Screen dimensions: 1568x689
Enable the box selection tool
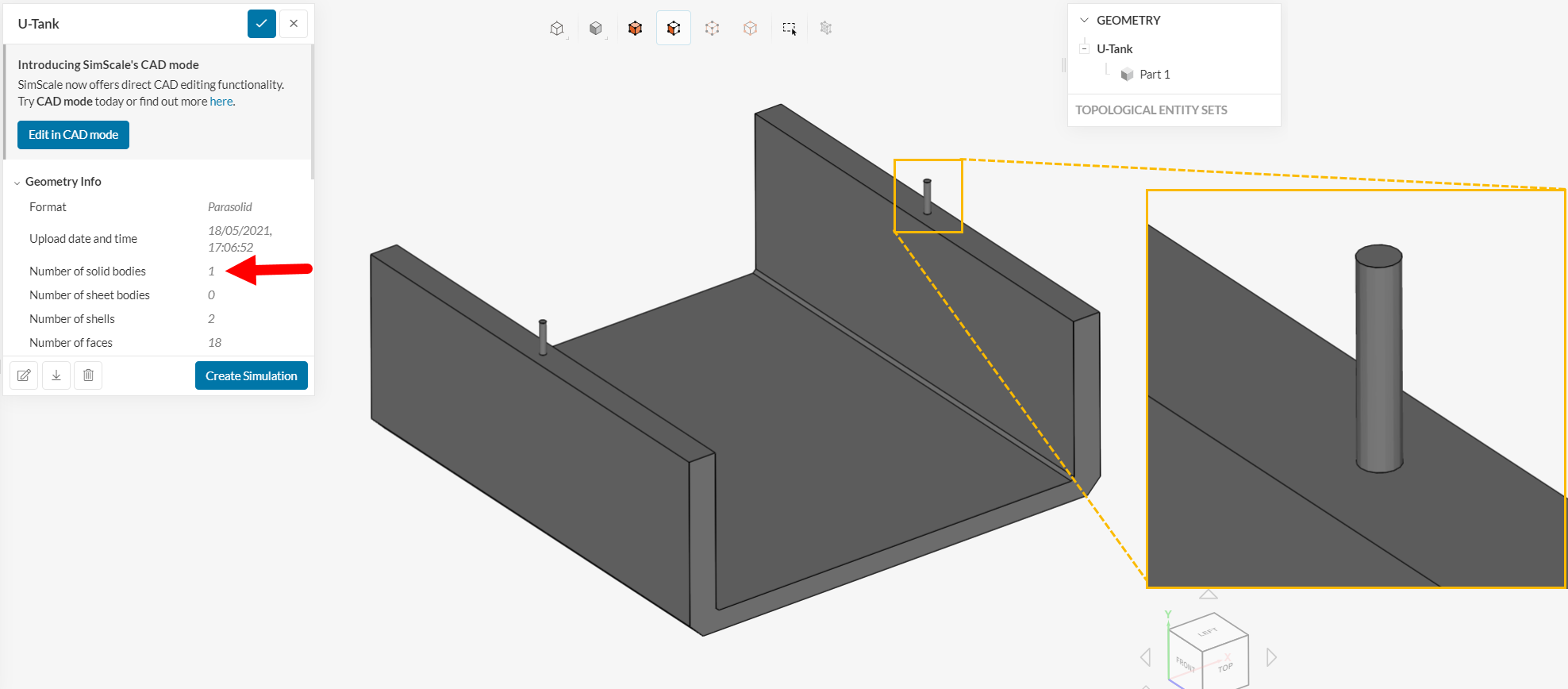coord(790,29)
